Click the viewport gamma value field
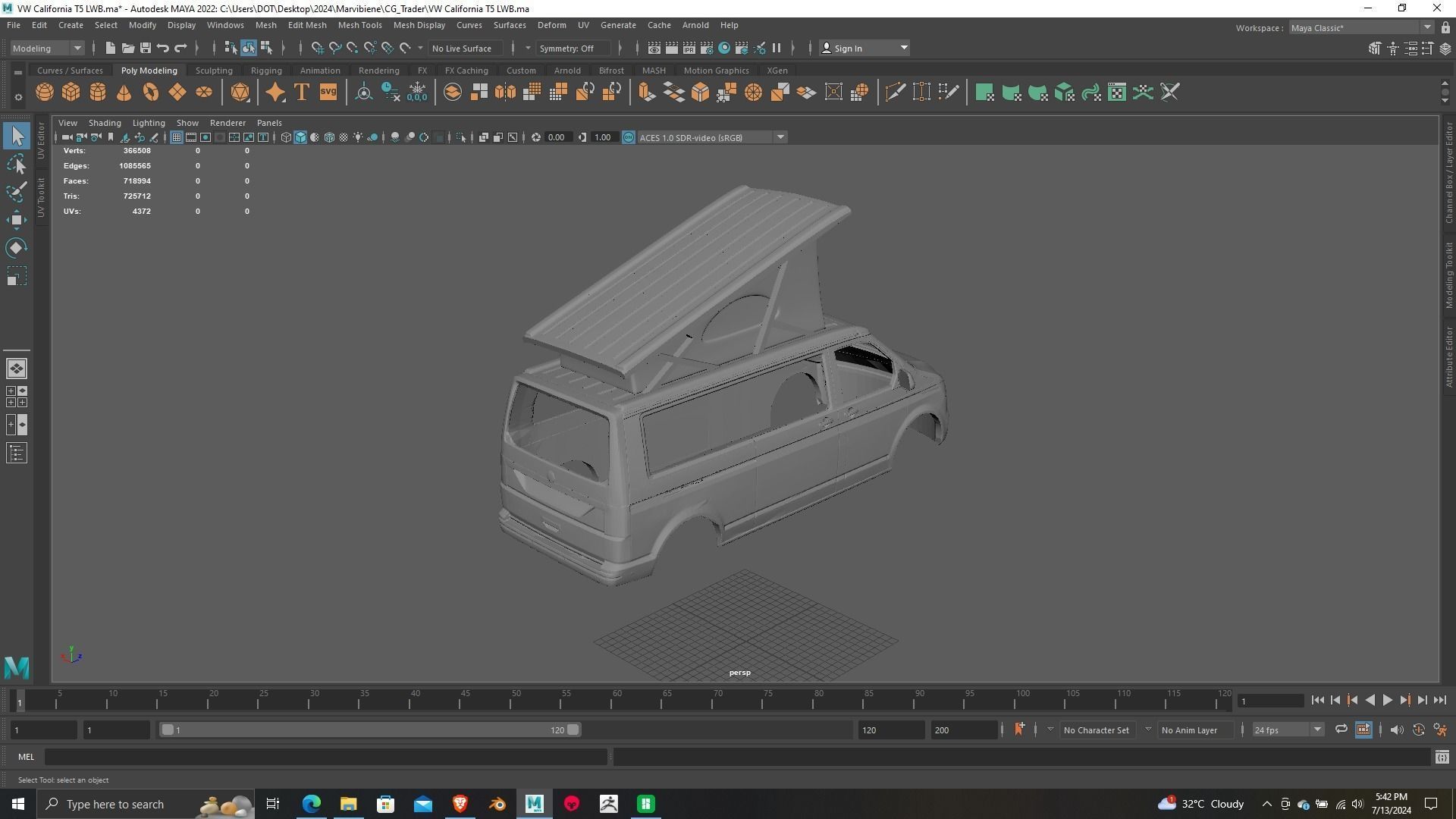The image size is (1456, 819). point(603,137)
